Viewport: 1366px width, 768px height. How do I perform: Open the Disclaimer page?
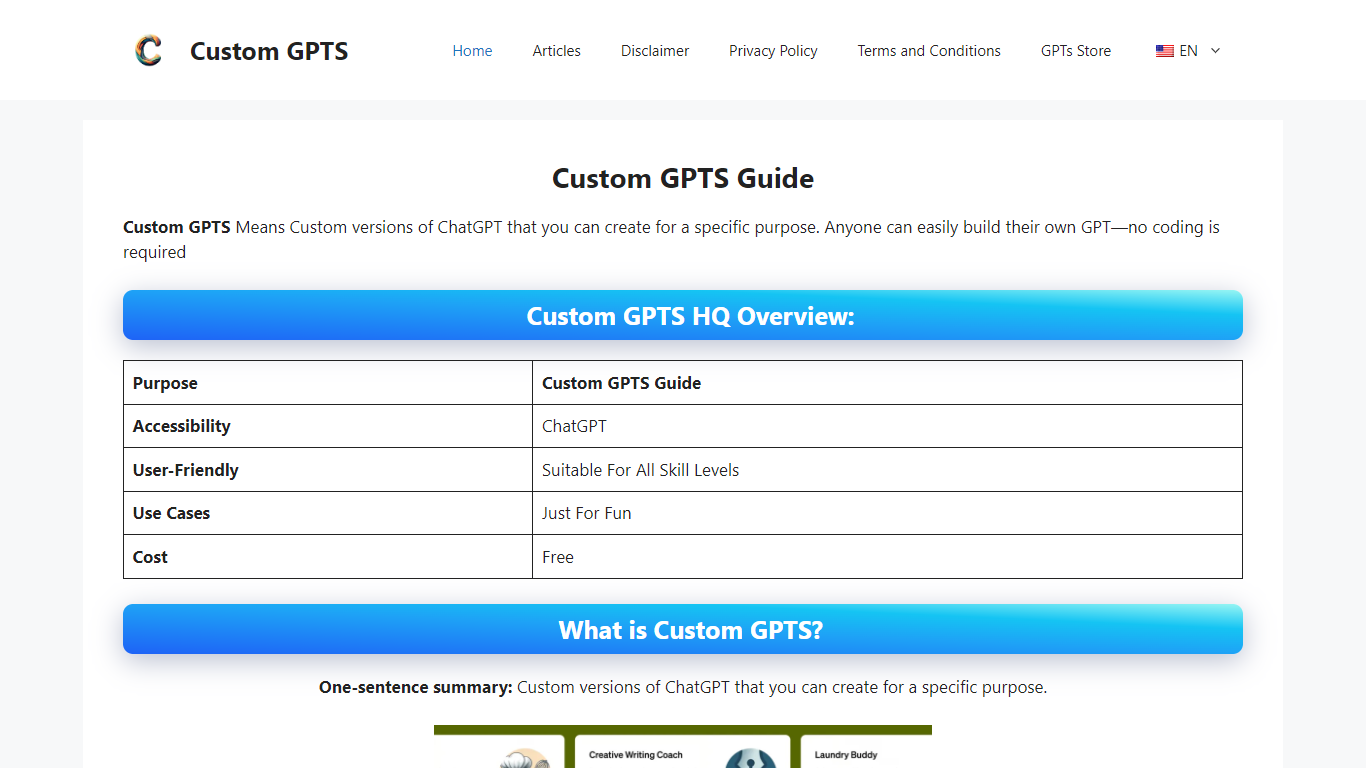655,51
